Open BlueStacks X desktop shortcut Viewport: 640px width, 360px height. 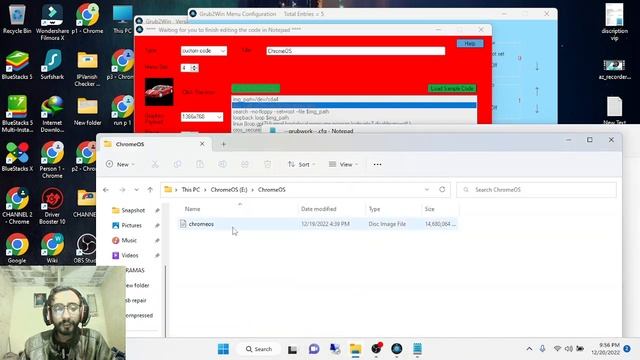pyautogui.click(x=17, y=157)
